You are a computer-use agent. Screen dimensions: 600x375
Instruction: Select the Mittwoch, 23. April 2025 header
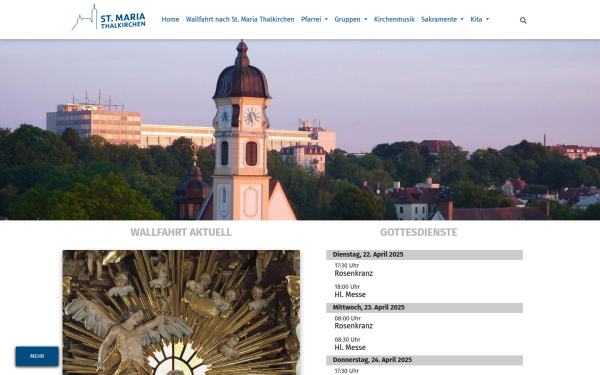point(424,308)
